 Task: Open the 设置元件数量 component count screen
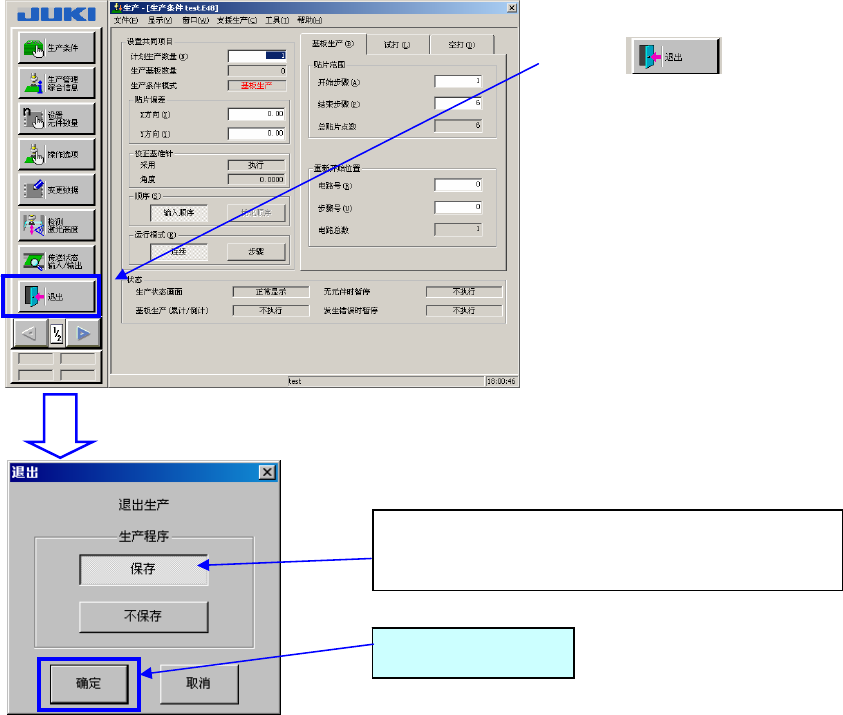coord(56,119)
